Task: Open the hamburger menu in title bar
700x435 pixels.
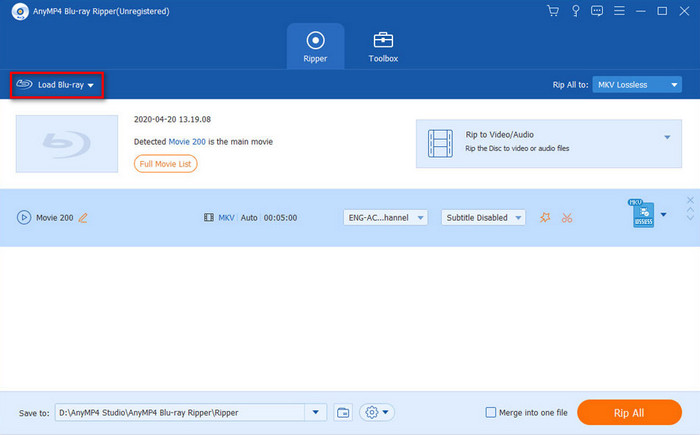Action: 619,11
